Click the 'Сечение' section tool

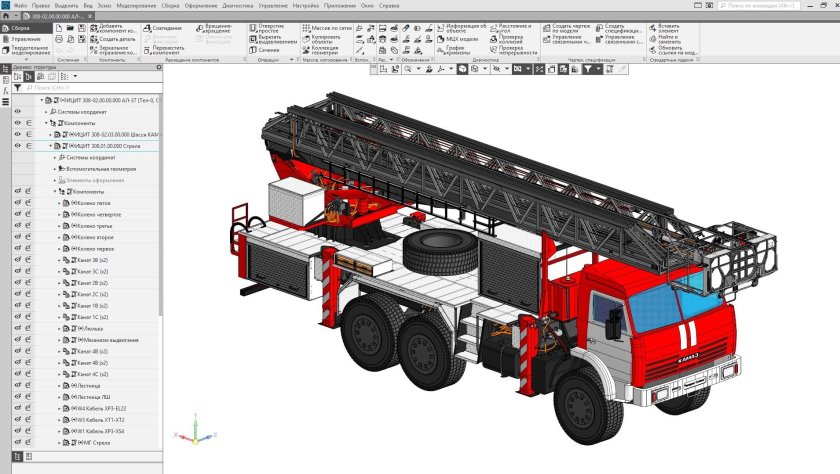264,50
